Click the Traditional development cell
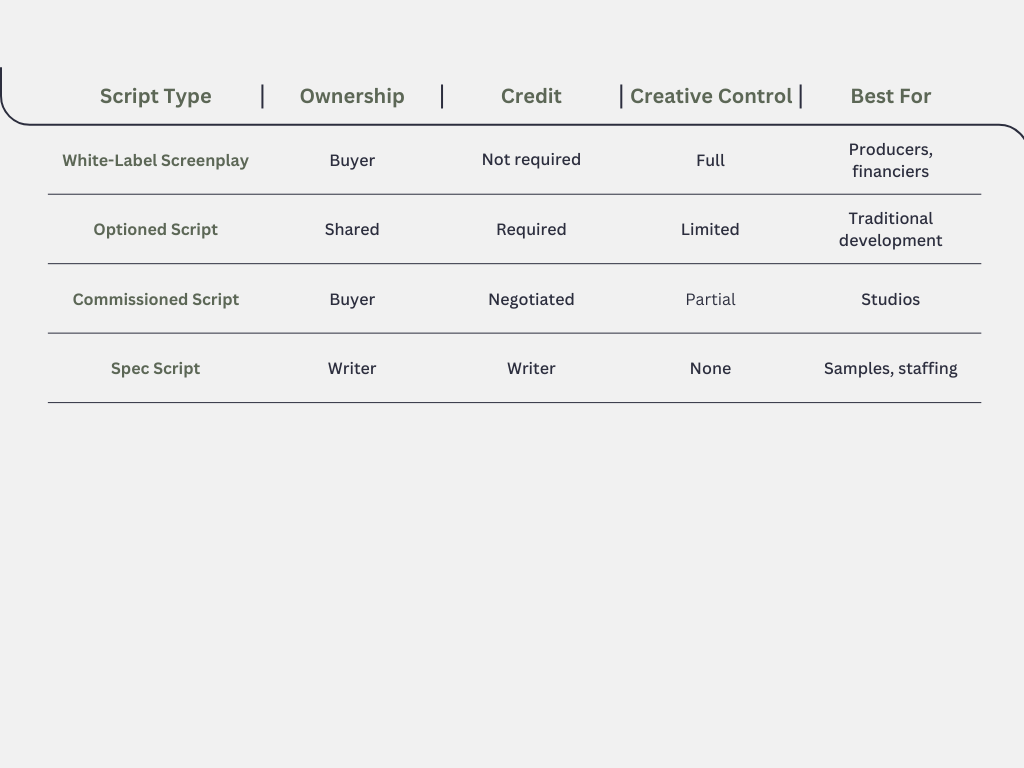 coord(890,229)
